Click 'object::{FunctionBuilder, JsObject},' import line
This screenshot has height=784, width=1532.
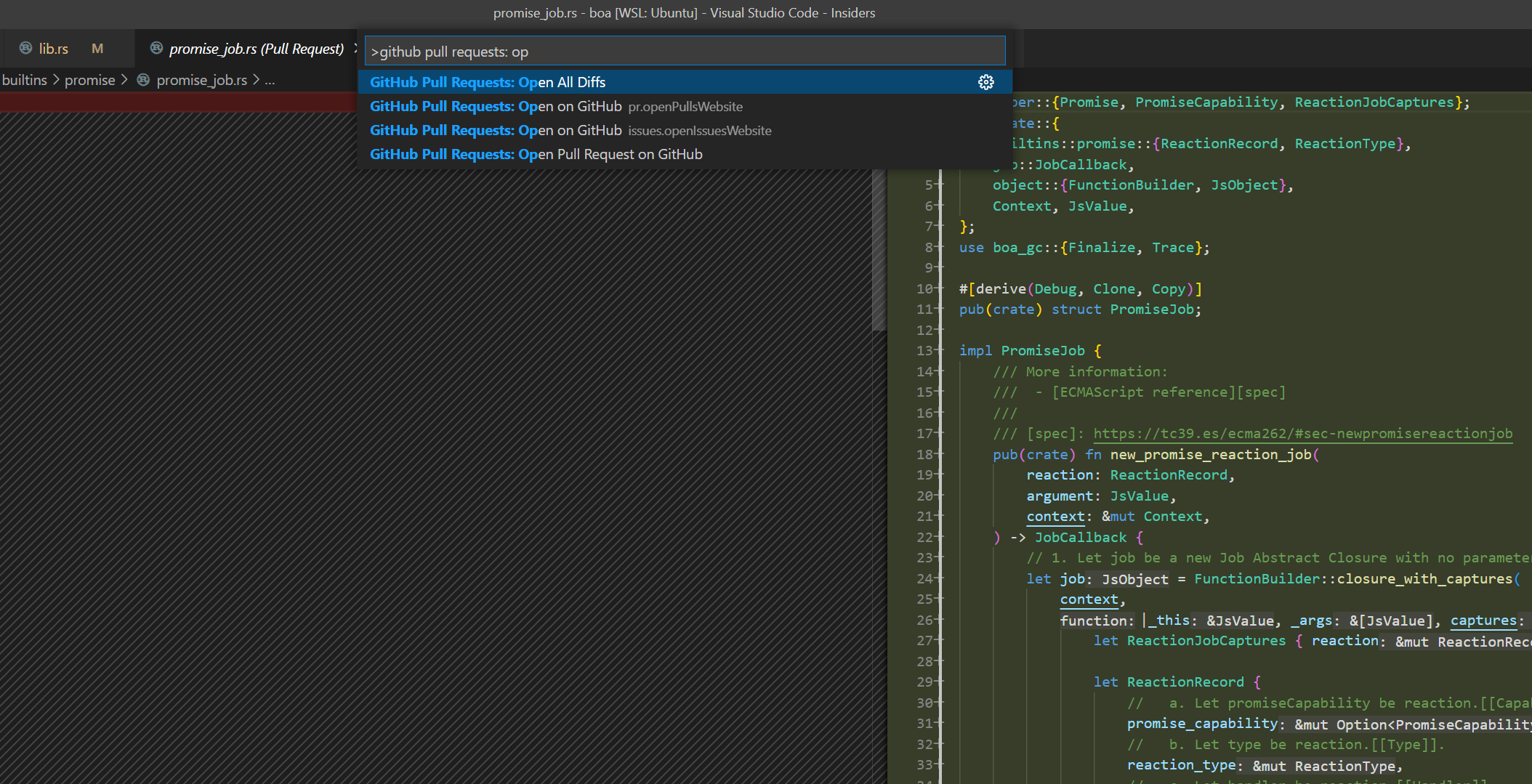[x=1143, y=185]
